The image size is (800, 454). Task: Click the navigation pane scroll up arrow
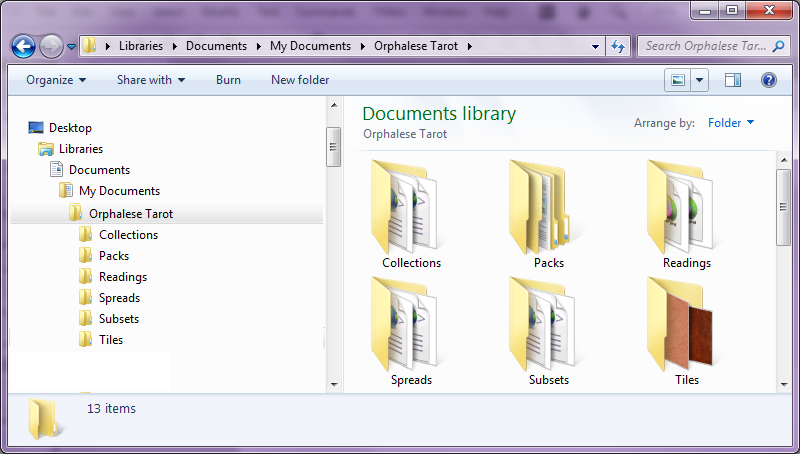click(334, 105)
